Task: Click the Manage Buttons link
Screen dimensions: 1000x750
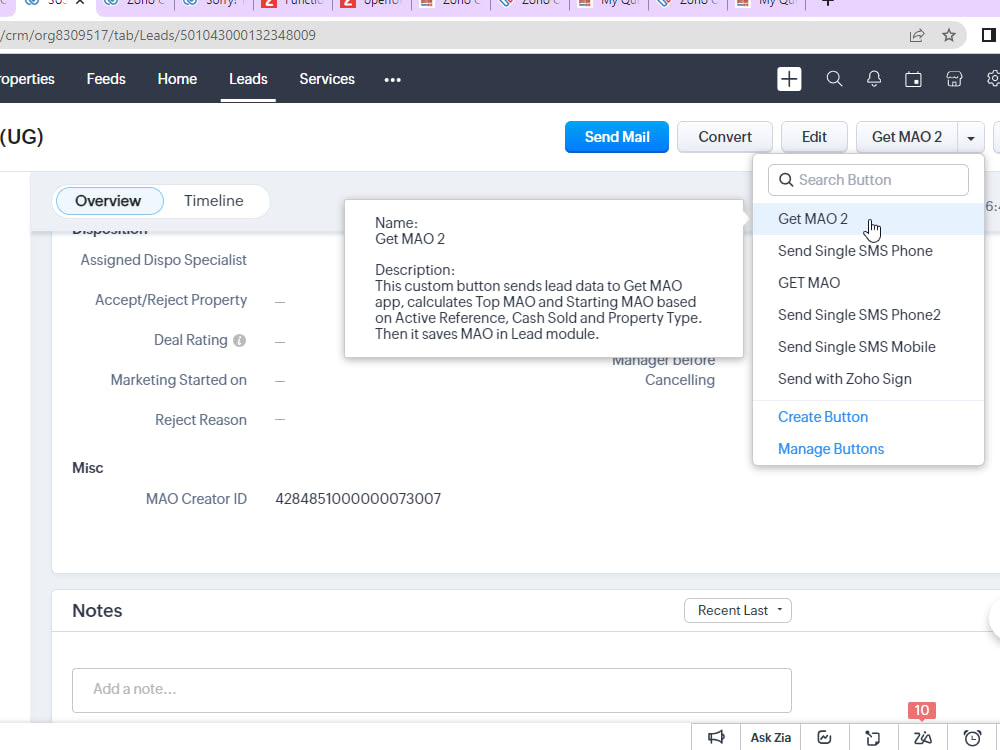Action: point(831,449)
